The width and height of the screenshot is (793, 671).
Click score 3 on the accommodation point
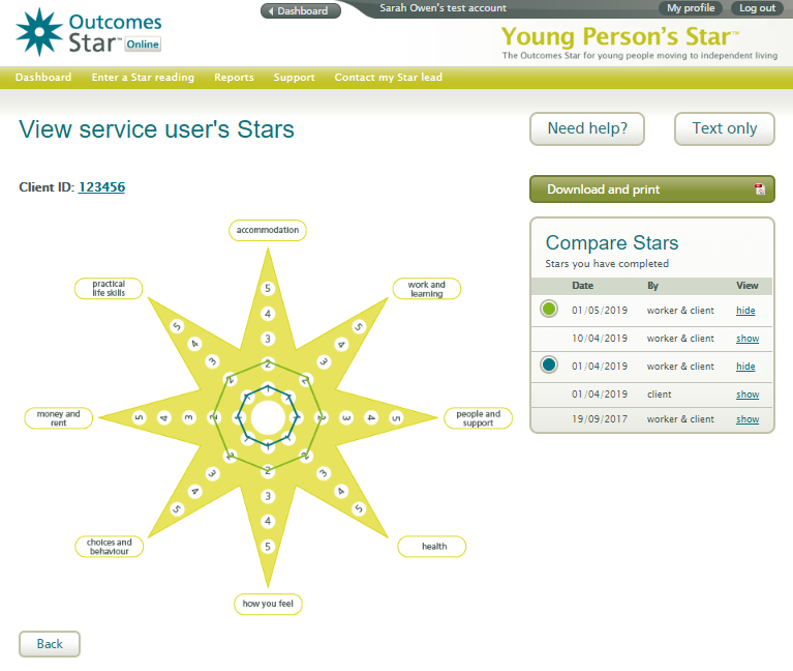(x=268, y=339)
